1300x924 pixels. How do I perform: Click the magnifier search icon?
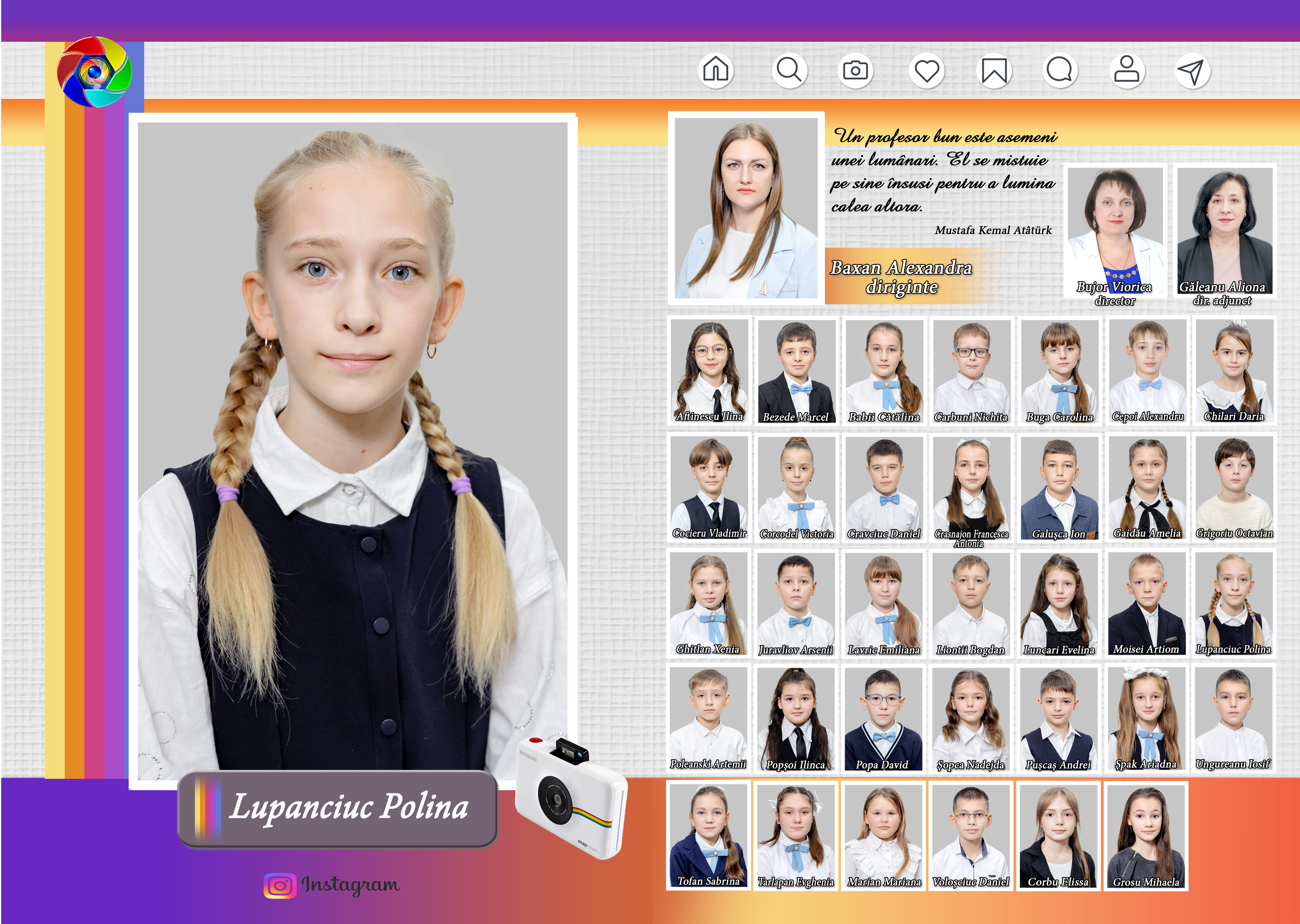(x=789, y=71)
